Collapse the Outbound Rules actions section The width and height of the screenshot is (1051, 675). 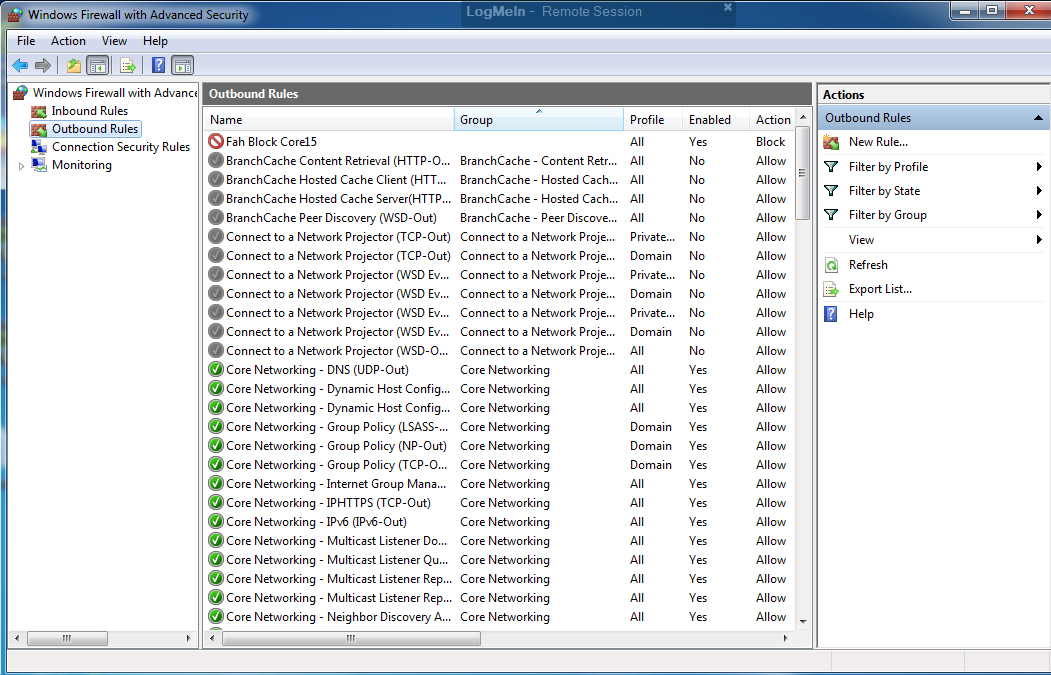1038,118
